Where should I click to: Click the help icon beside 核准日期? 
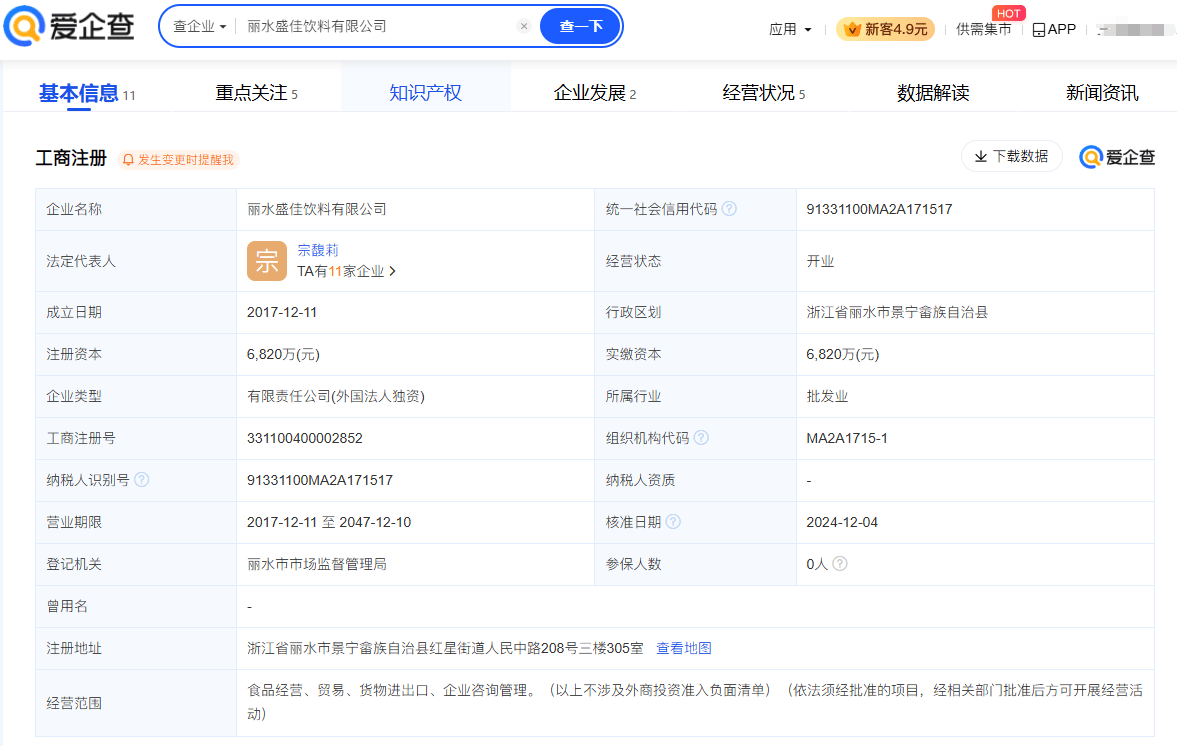point(673,522)
